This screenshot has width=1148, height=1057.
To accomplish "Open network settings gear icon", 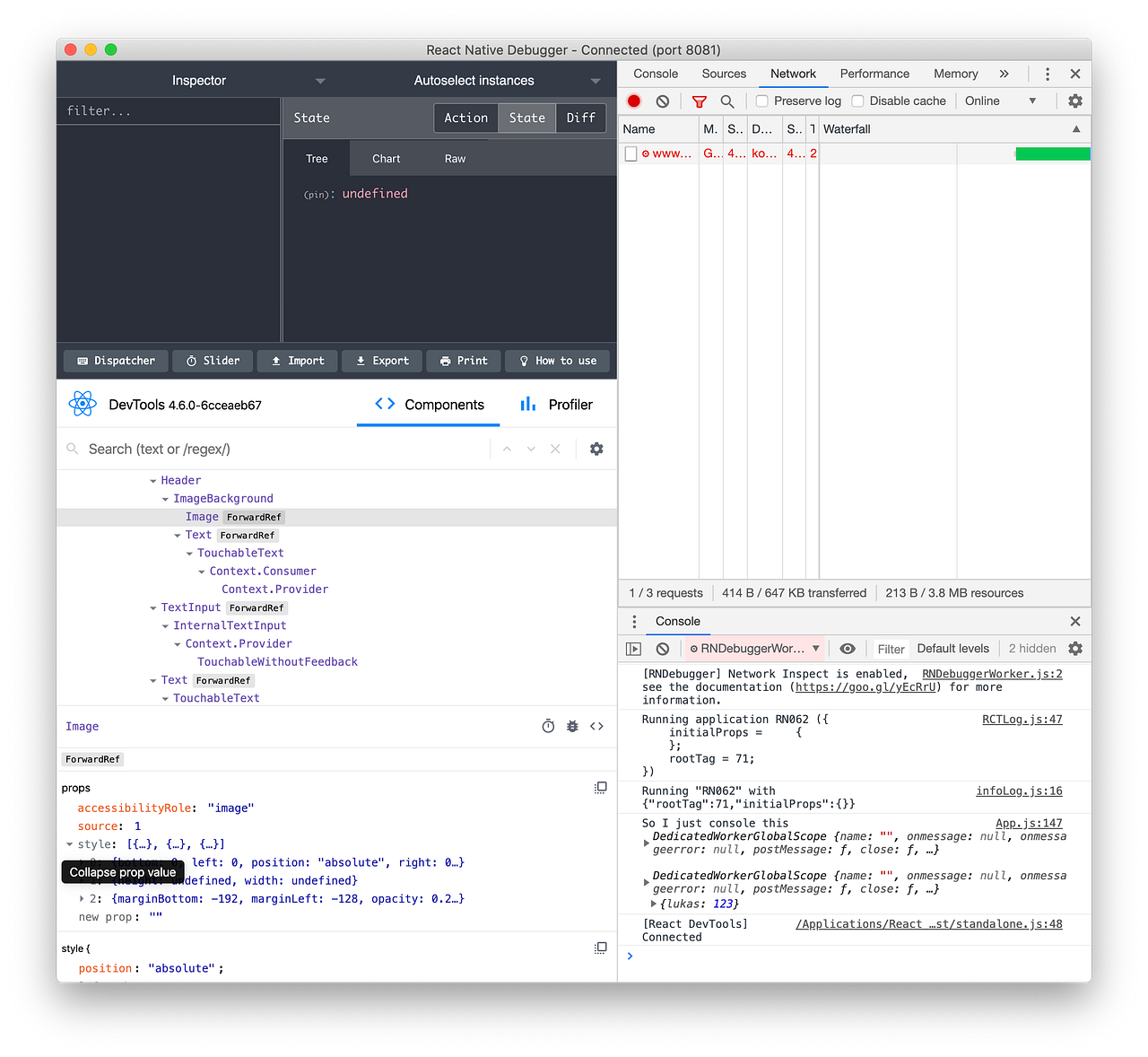I will (1075, 101).
